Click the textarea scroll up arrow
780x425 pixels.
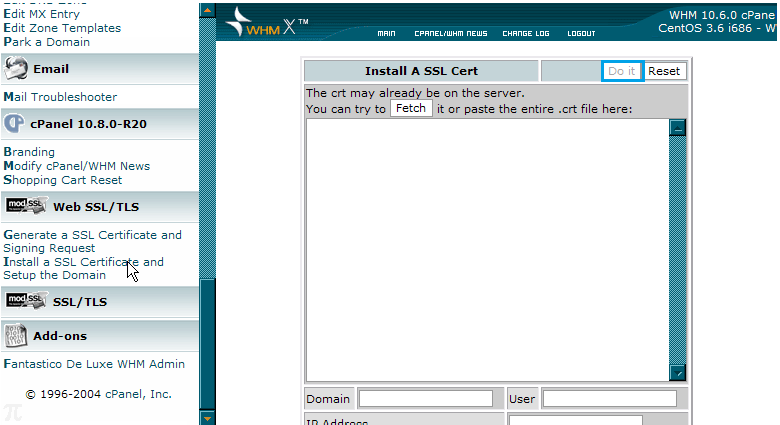(x=678, y=128)
